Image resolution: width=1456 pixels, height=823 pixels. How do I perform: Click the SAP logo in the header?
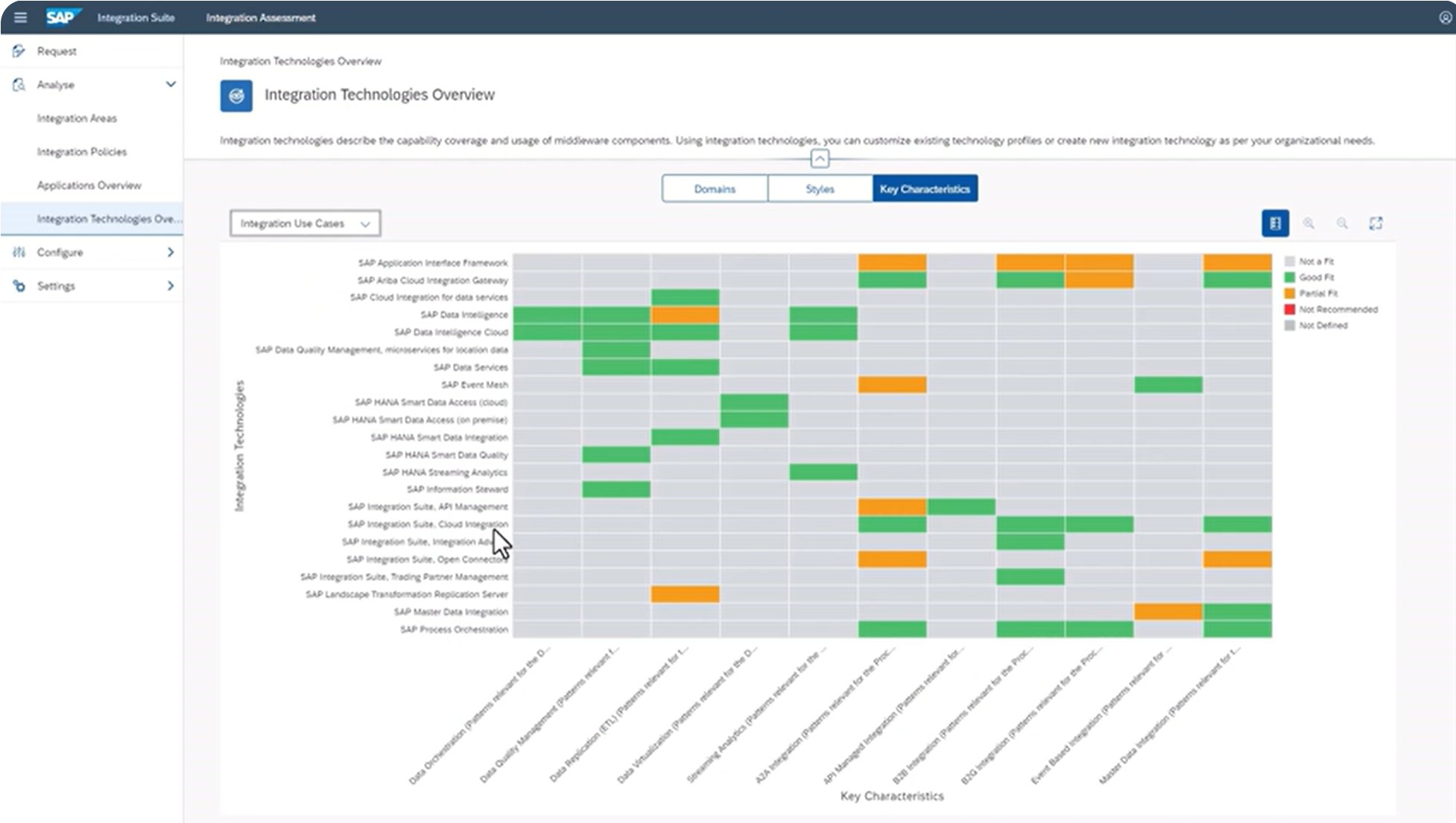point(63,16)
